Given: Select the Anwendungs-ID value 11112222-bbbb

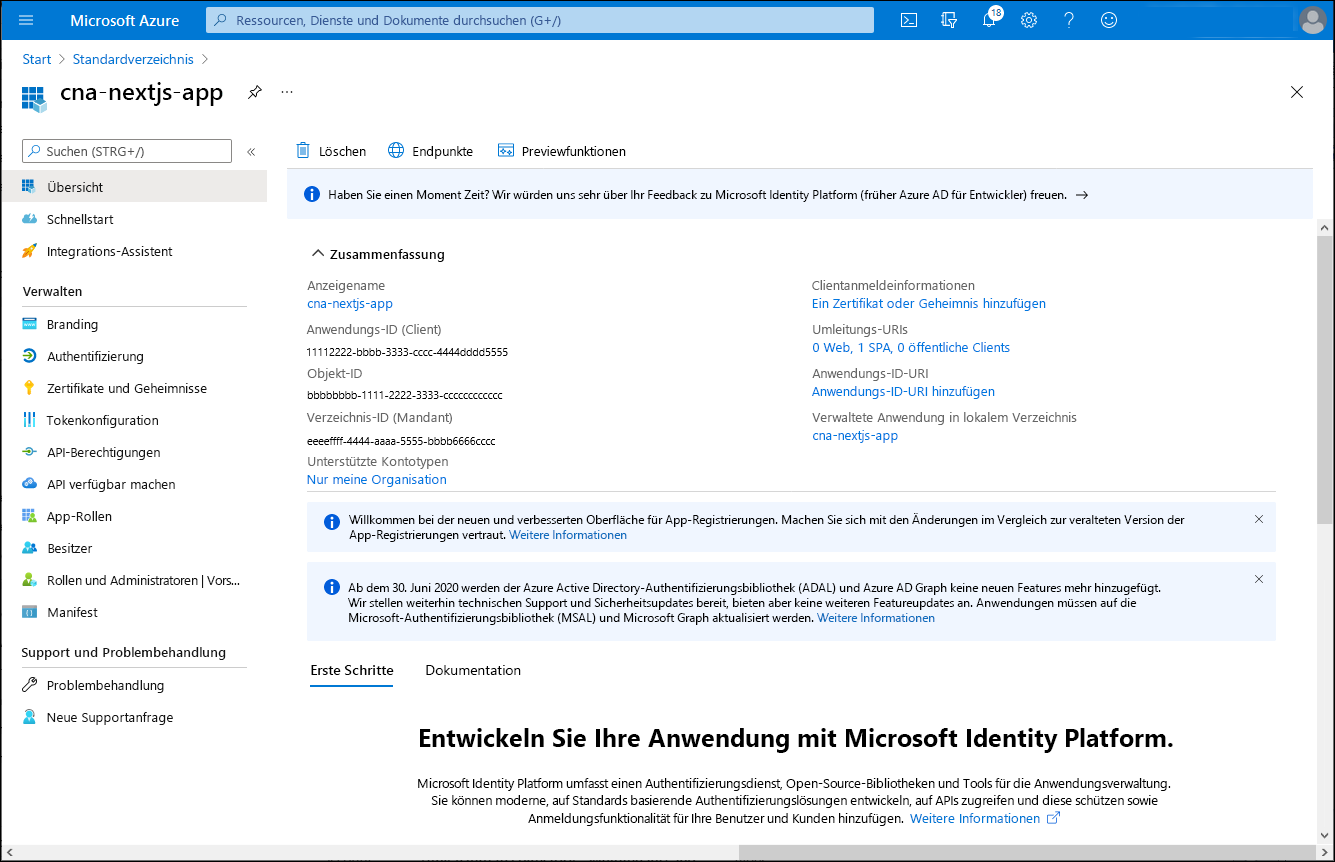Looking at the screenshot, I should click(x=407, y=352).
